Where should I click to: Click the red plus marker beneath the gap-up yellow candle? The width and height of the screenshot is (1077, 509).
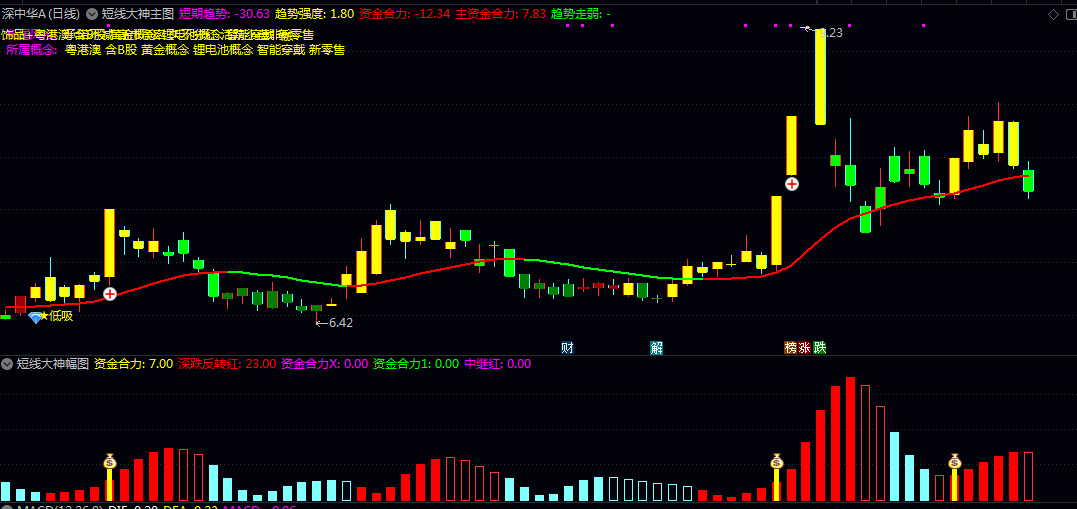click(791, 184)
